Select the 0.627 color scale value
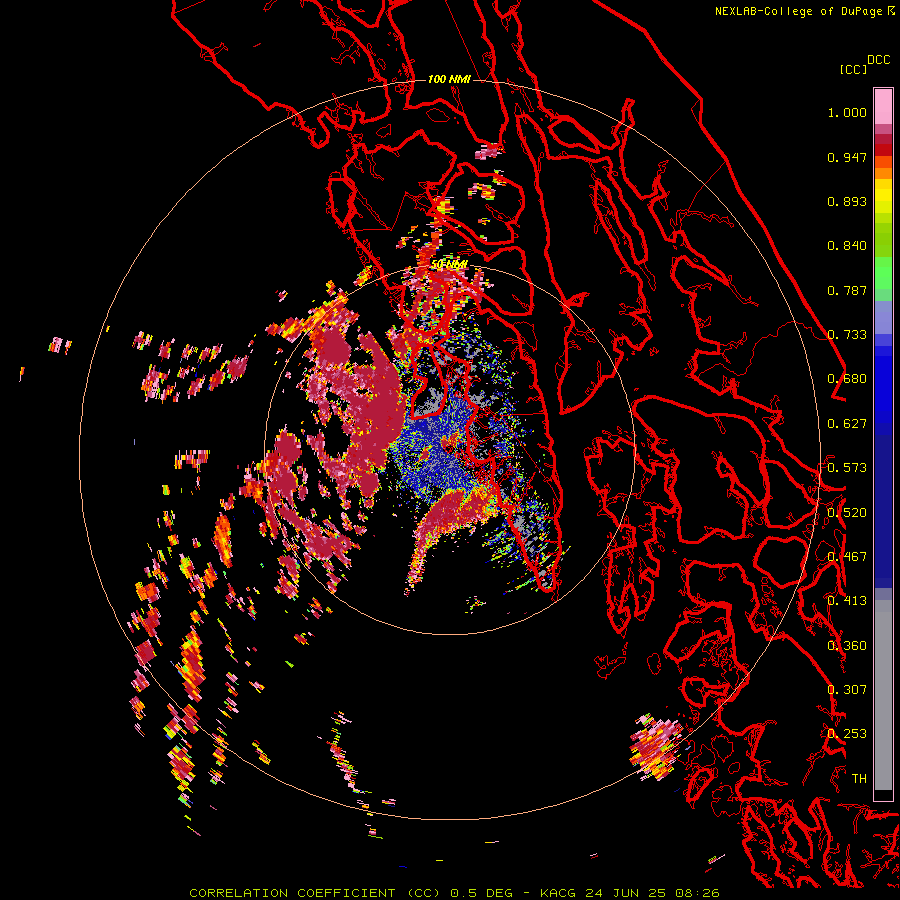This screenshot has width=900, height=900. [847, 424]
